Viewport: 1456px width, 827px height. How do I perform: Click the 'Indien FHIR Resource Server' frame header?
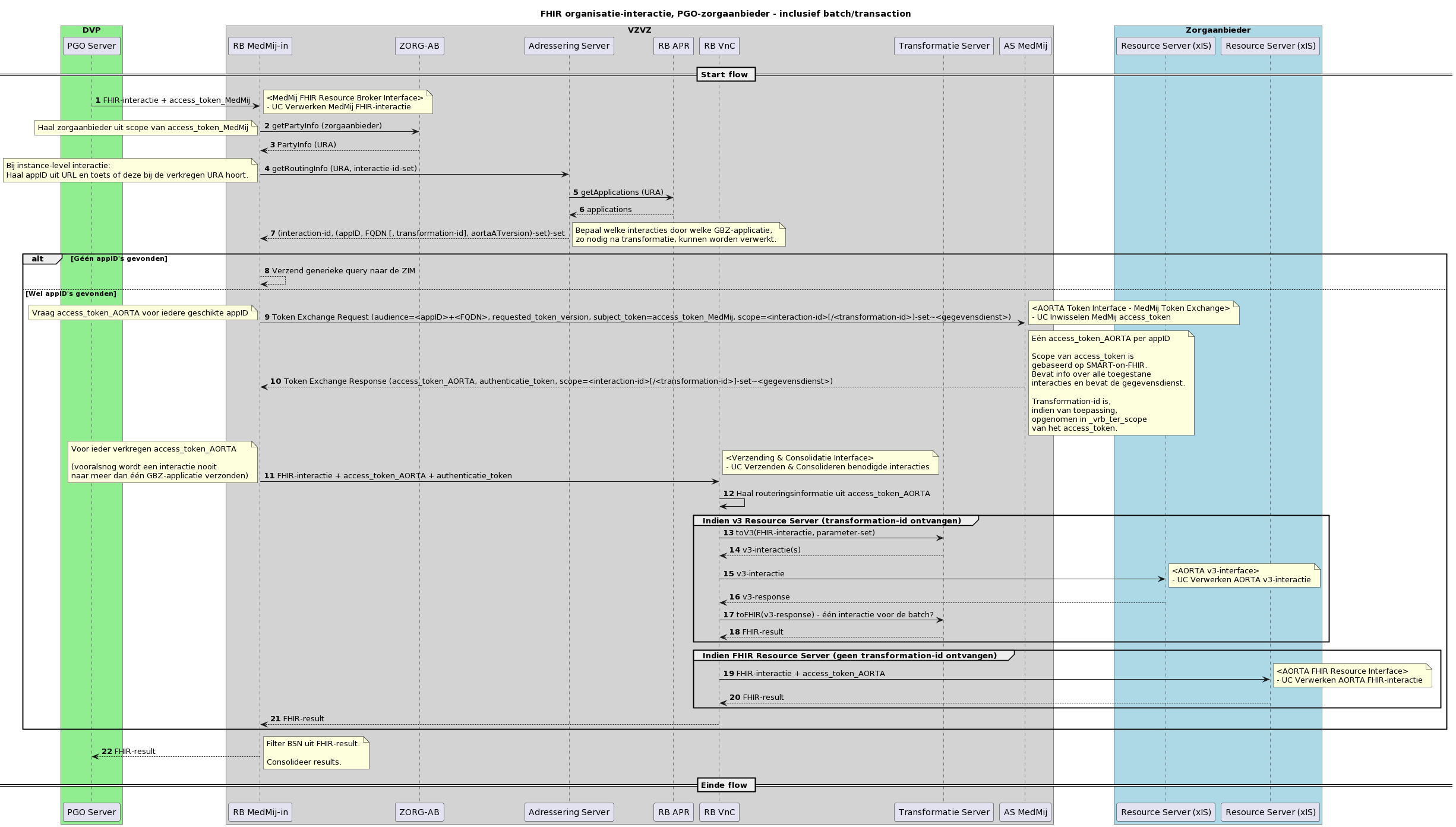tap(849, 656)
